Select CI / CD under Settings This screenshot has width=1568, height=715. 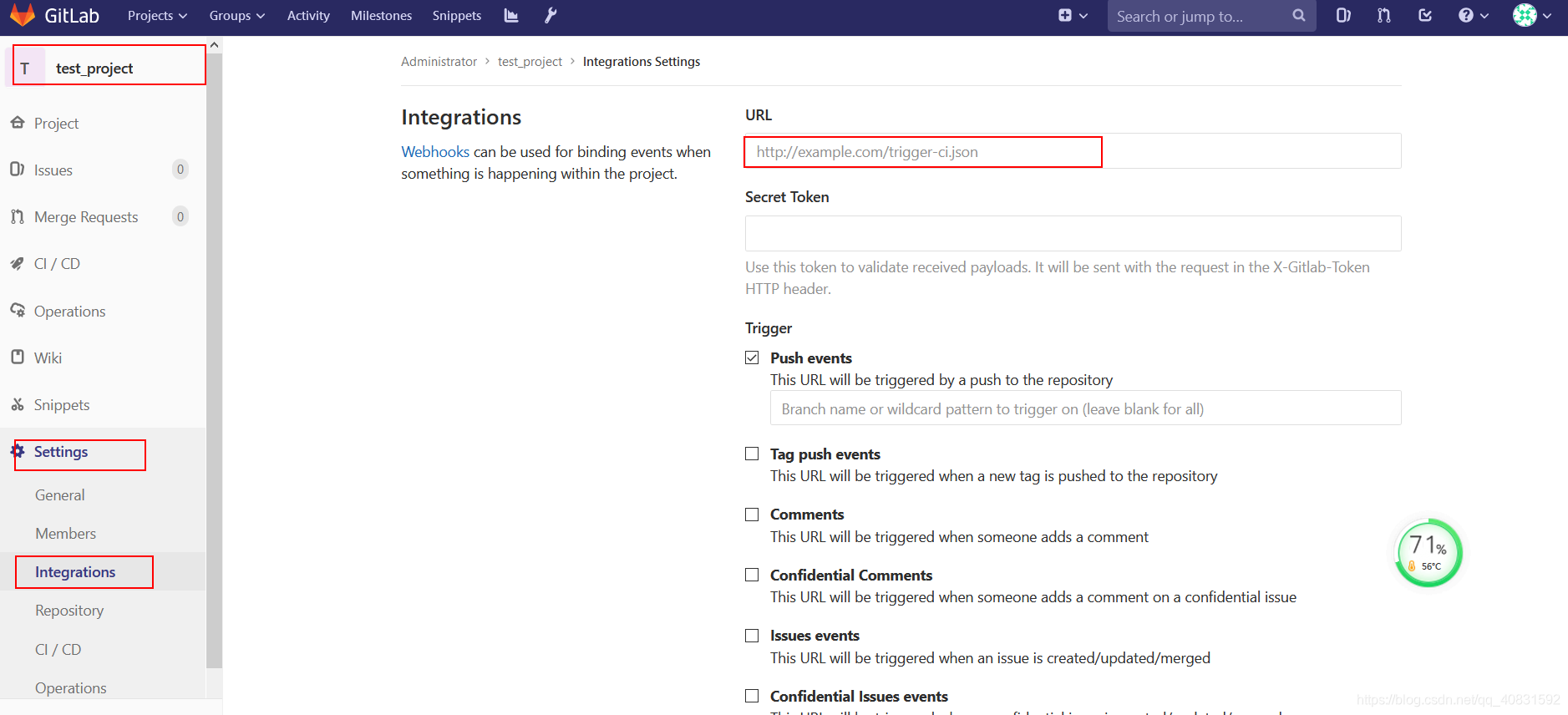click(58, 649)
